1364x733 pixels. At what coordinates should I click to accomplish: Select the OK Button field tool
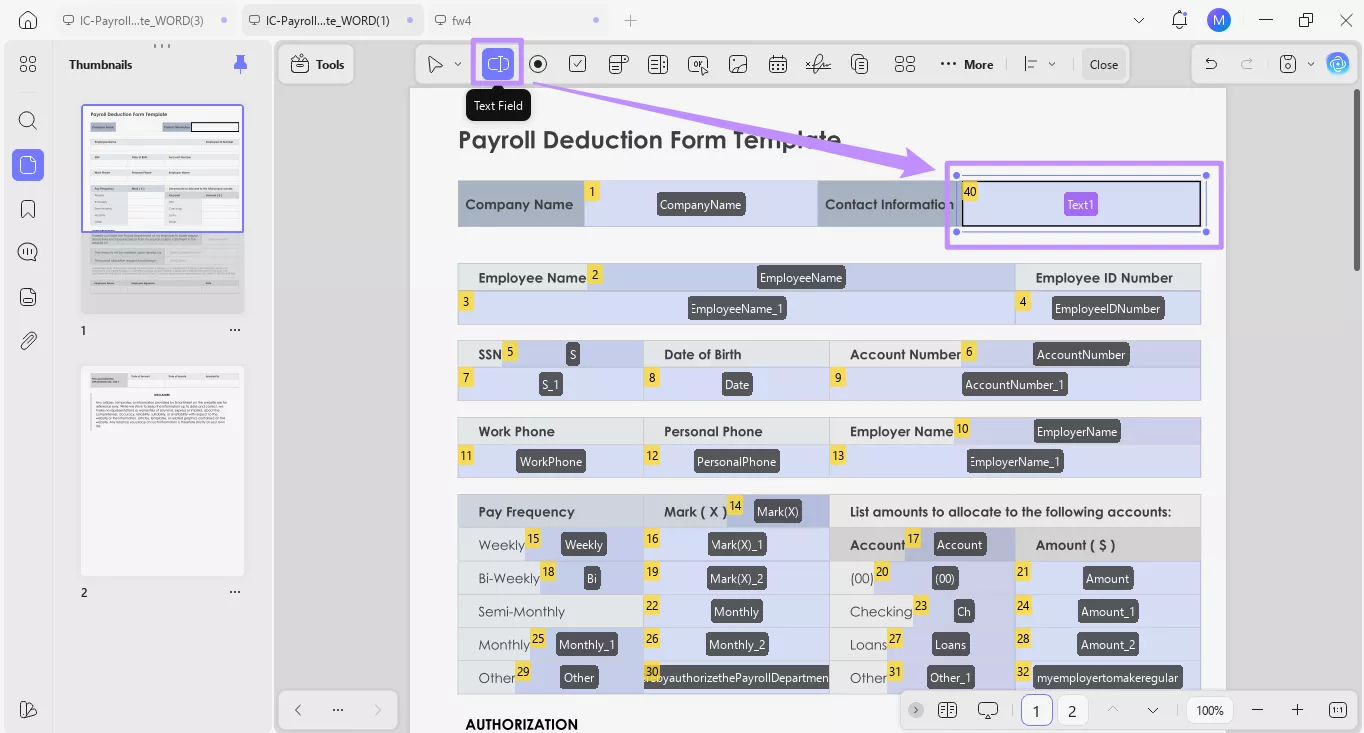click(x=698, y=64)
